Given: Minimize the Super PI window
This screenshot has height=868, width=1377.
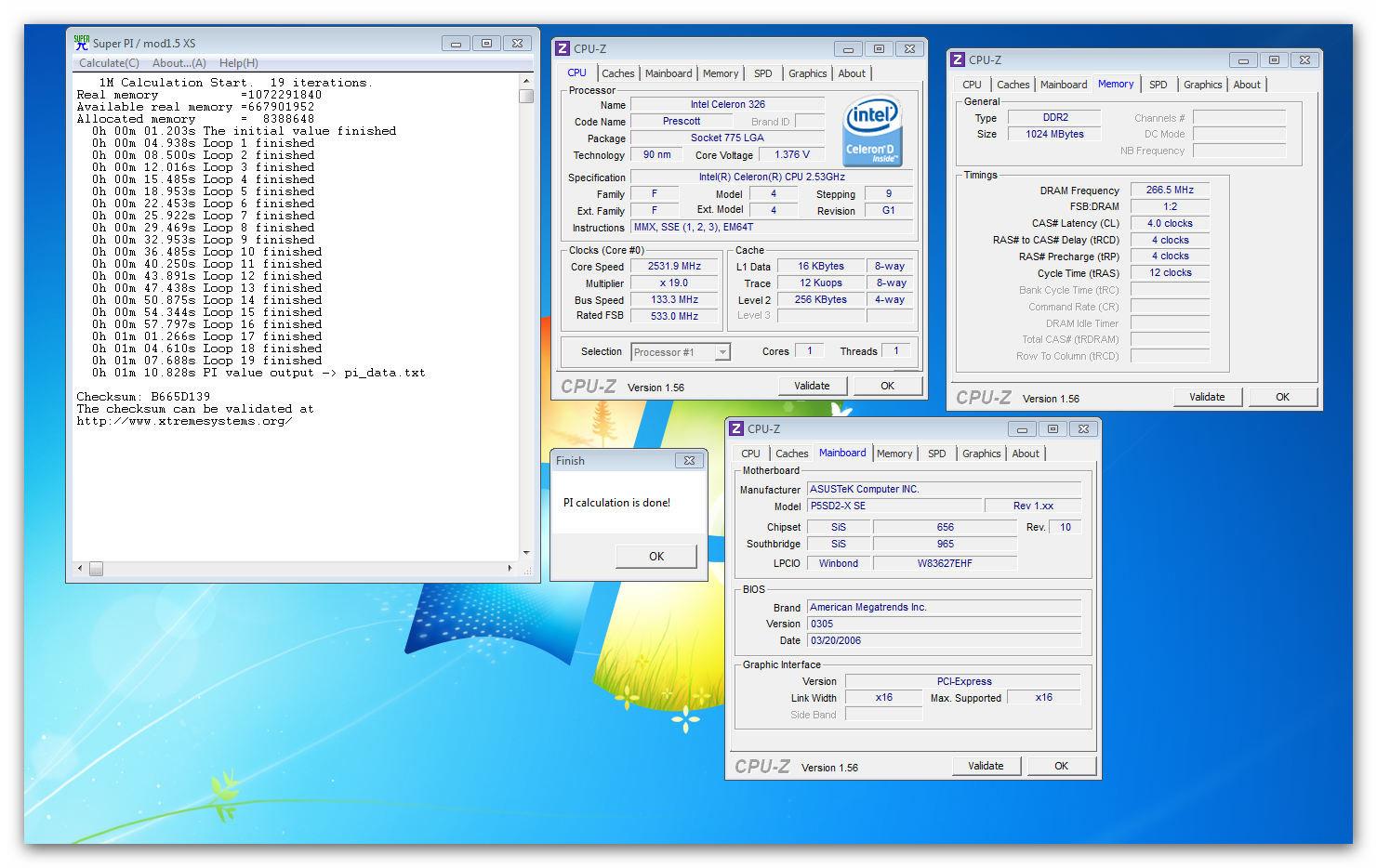Looking at the screenshot, I should click(x=456, y=43).
